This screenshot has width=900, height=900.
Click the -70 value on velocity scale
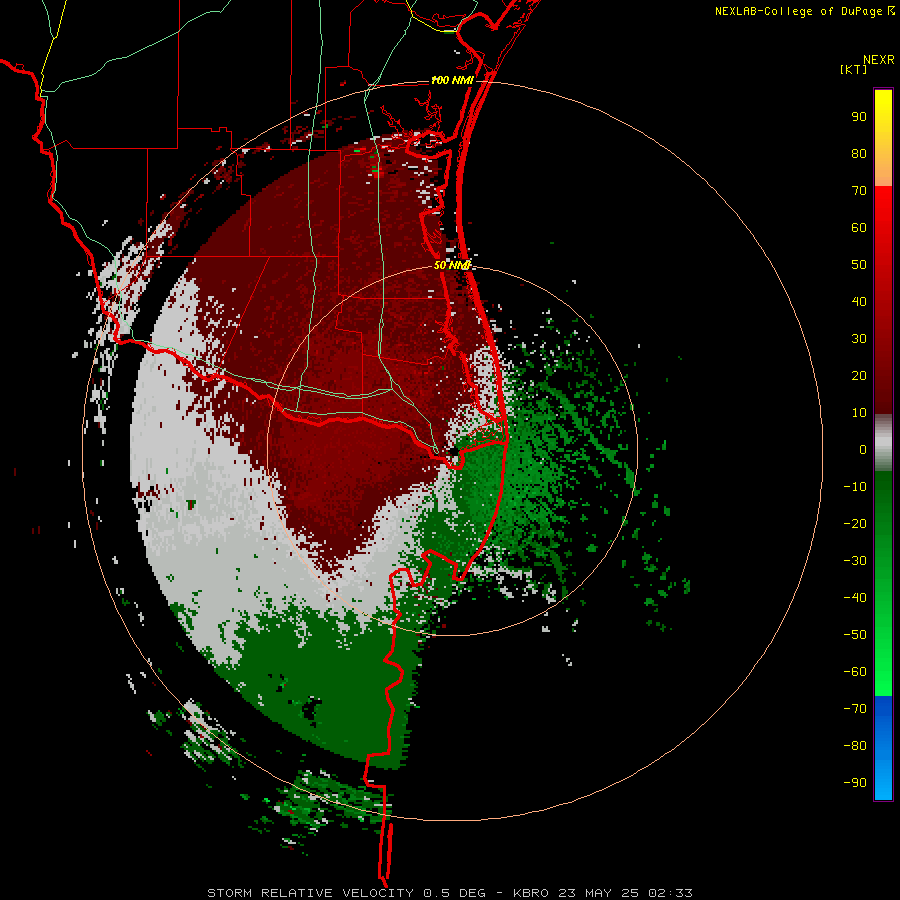pos(855,709)
